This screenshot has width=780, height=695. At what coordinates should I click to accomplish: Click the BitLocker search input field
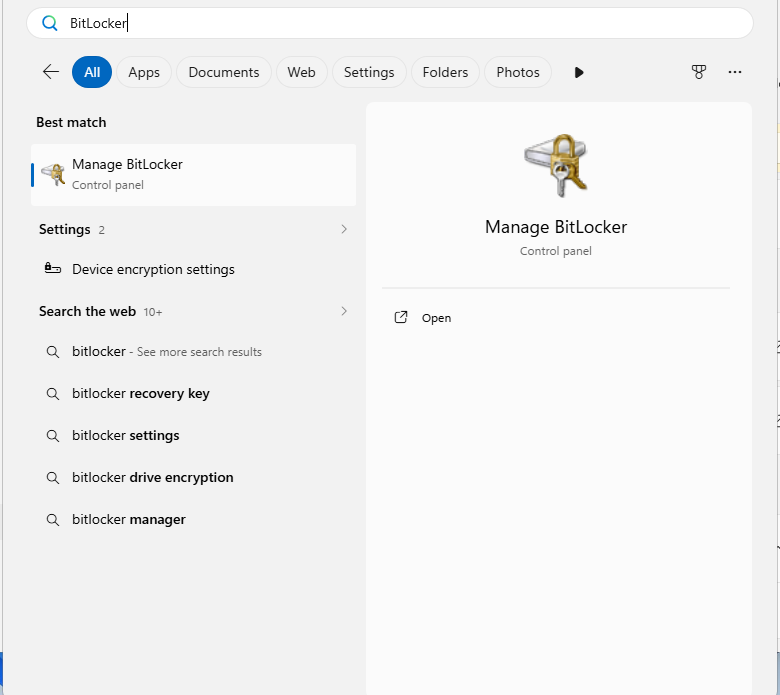pyautogui.click(x=390, y=23)
